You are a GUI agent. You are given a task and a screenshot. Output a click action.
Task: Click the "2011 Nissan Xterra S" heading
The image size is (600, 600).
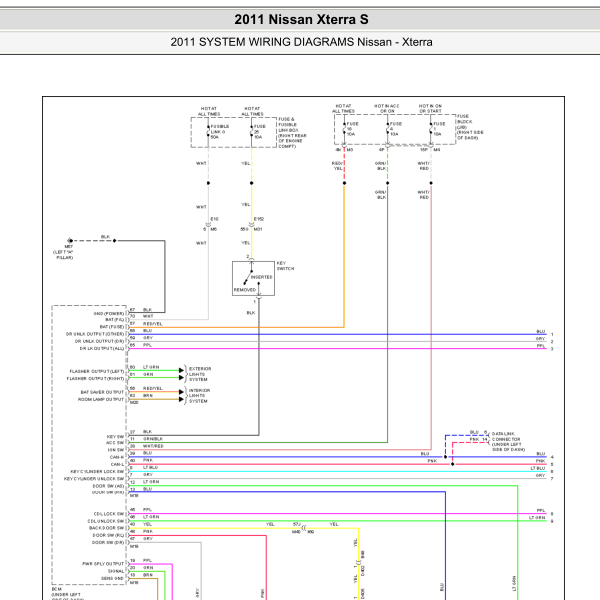click(x=301, y=20)
